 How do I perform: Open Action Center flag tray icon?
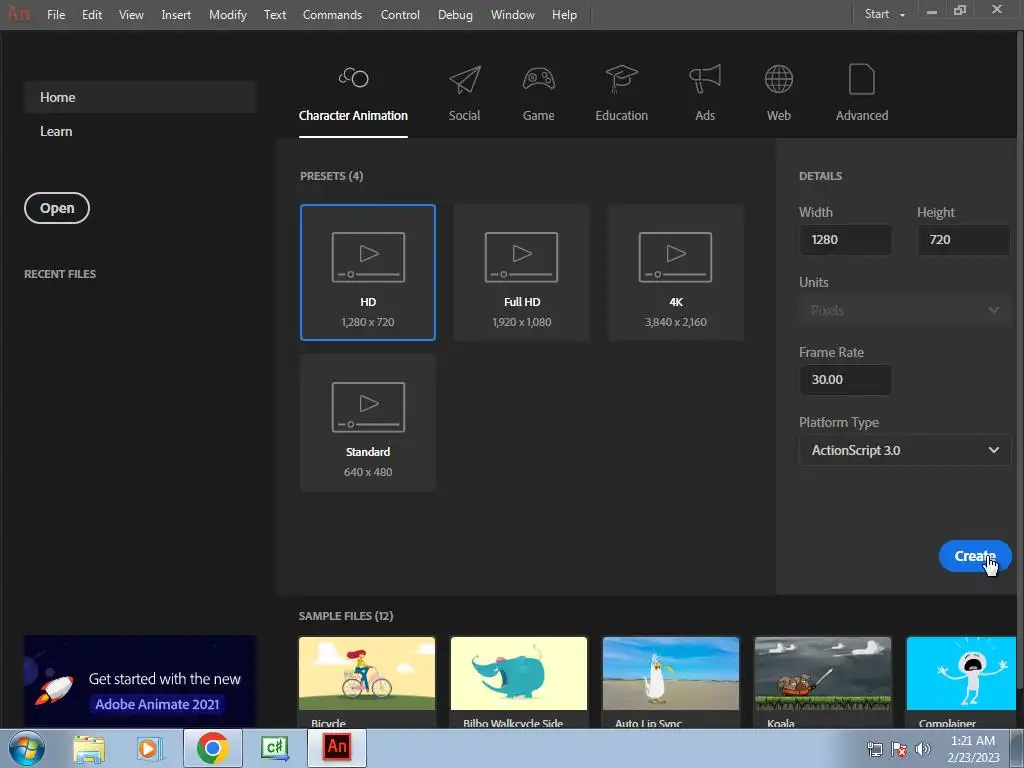(x=899, y=749)
